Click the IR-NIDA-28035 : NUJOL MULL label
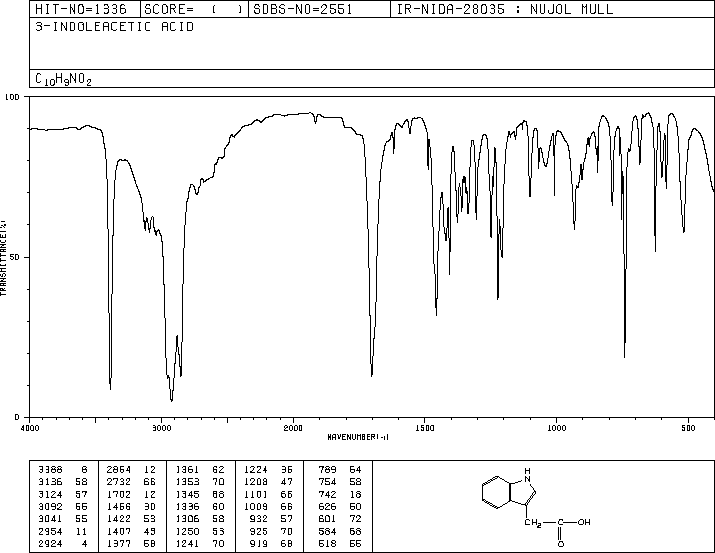The width and height of the screenshot is (715, 553). (505, 9)
